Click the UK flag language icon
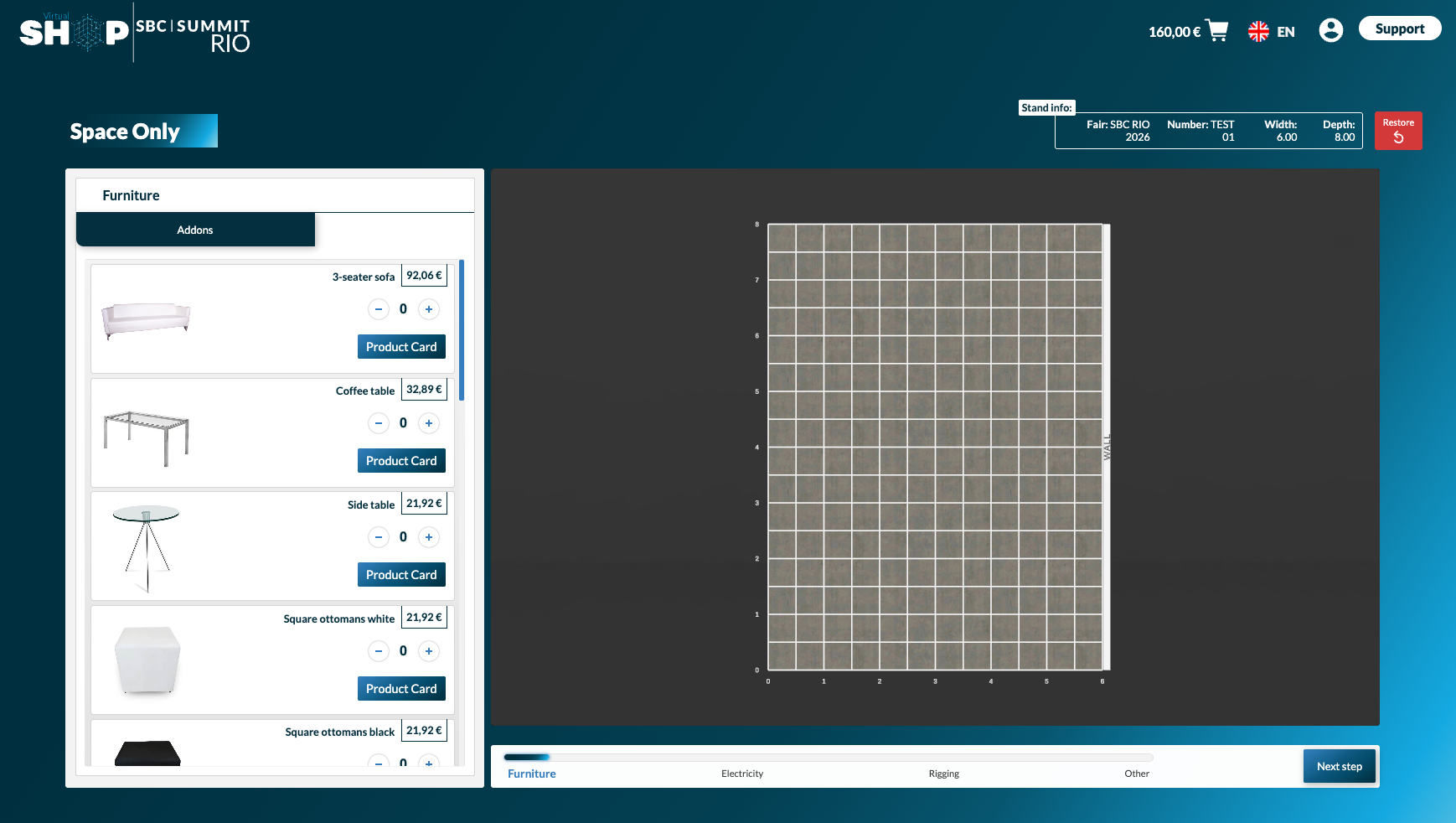This screenshot has width=1456, height=823. (1258, 32)
